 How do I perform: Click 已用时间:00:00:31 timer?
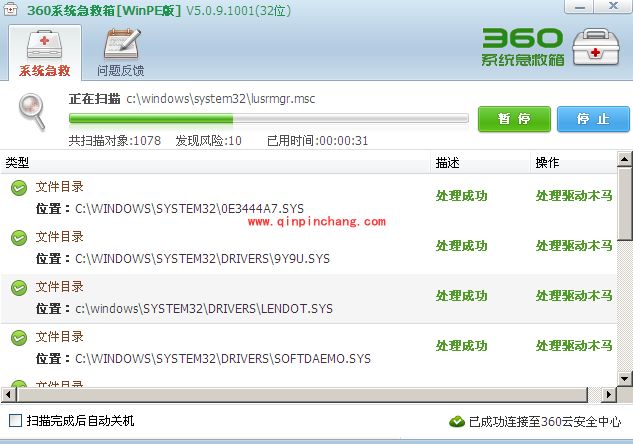click(317, 141)
